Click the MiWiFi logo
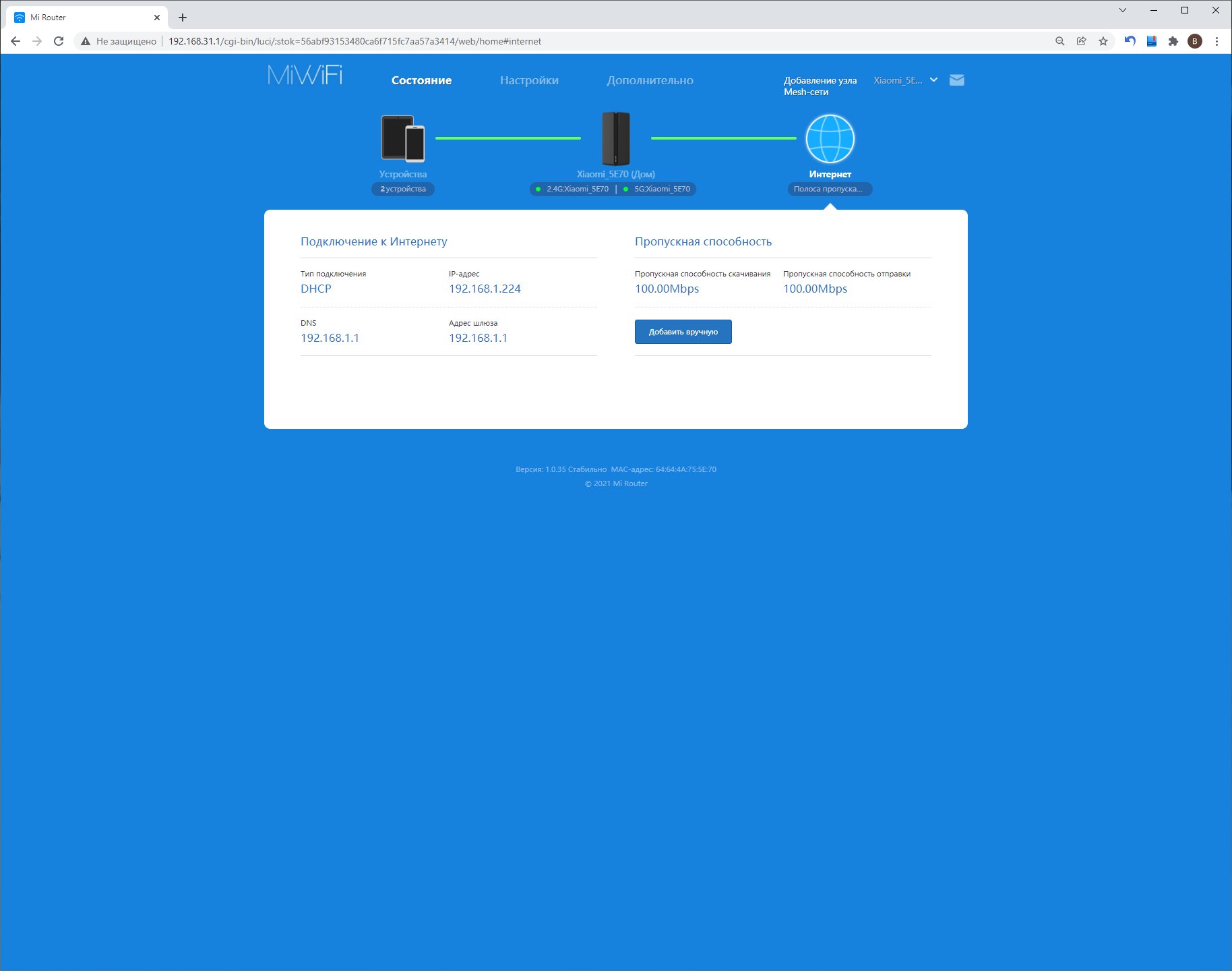Screen dimensions: 1232x971 tap(305, 75)
